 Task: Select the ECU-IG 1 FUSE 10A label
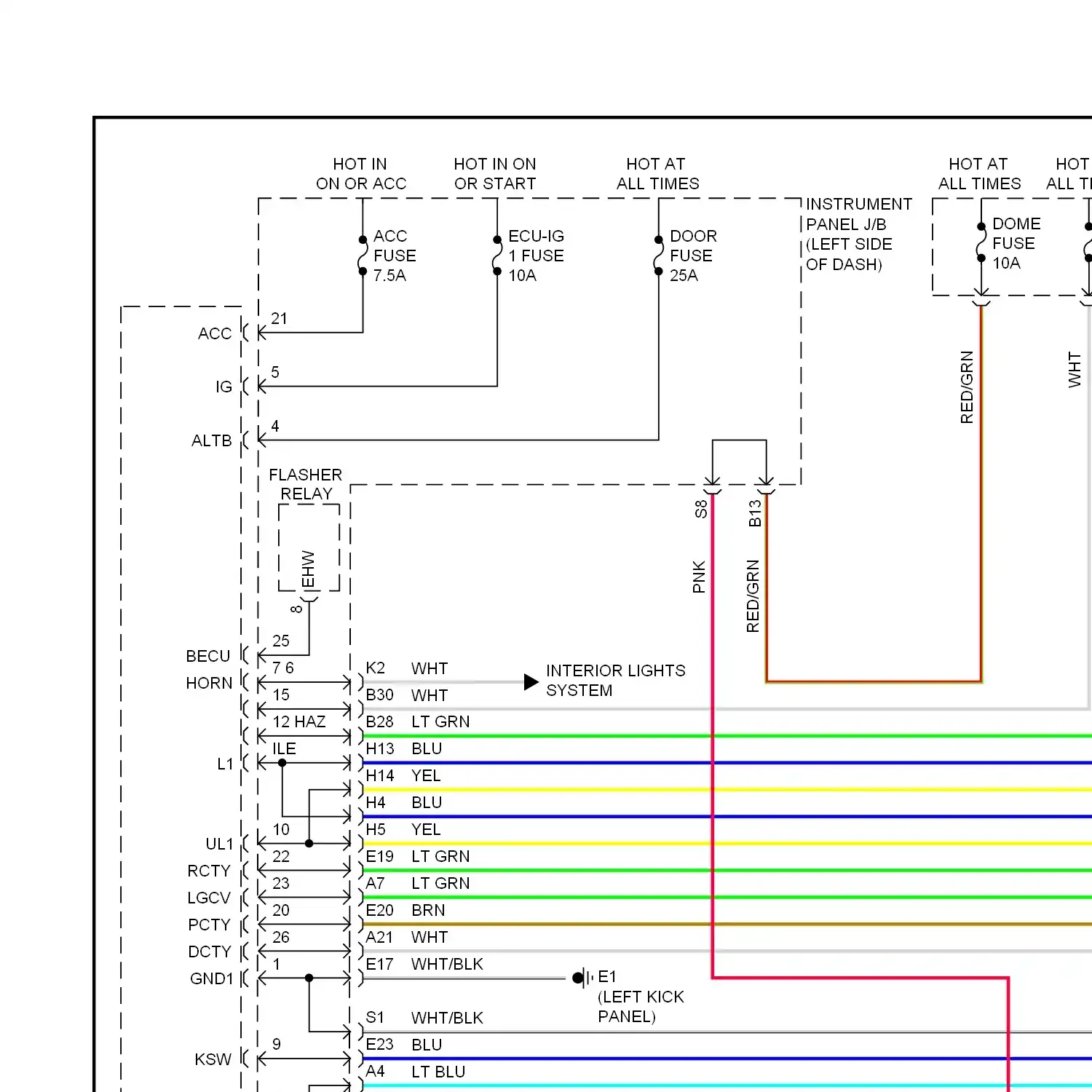(x=536, y=256)
